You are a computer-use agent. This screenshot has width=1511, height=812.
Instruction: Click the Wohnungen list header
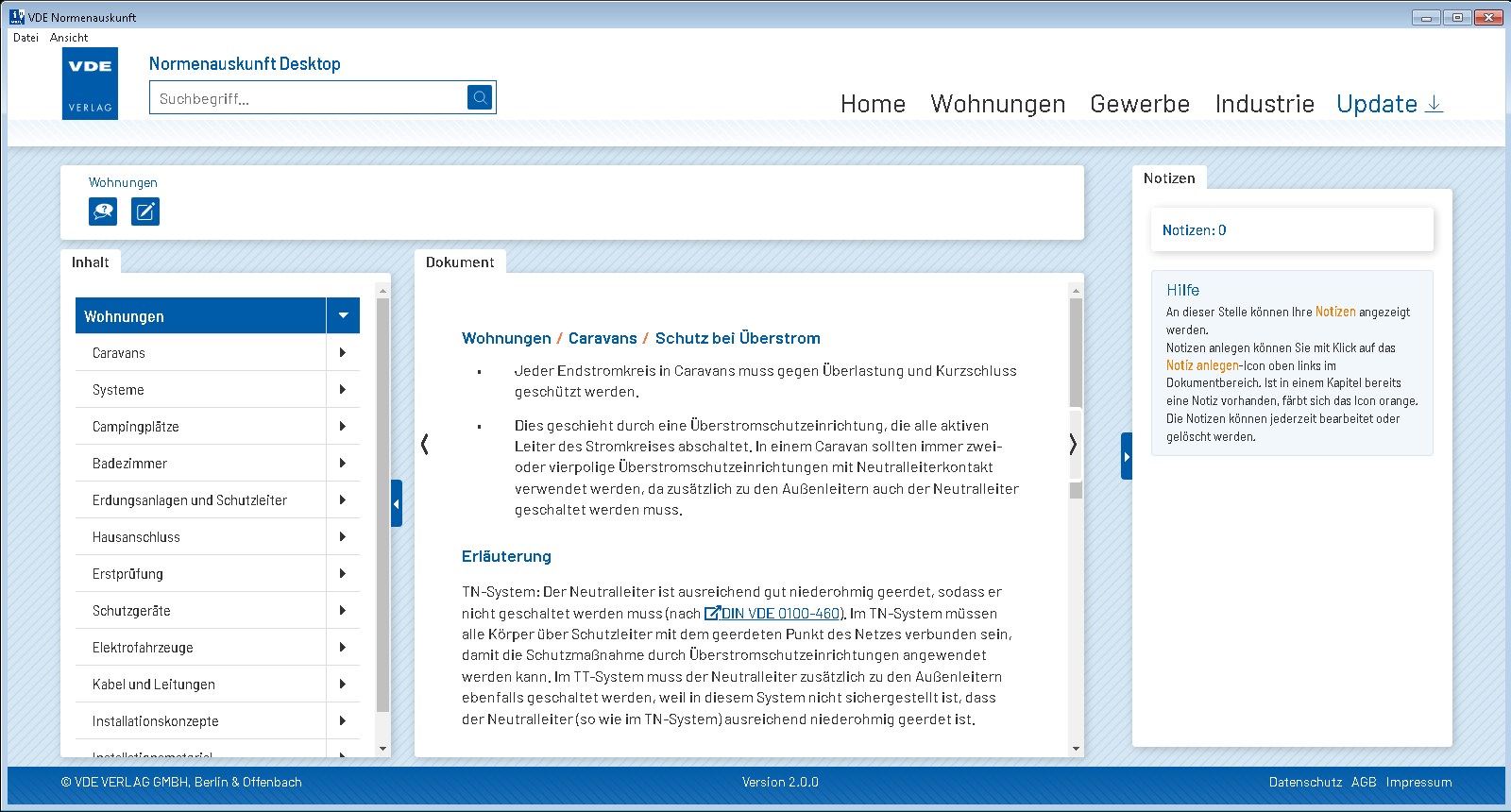click(x=201, y=315)
